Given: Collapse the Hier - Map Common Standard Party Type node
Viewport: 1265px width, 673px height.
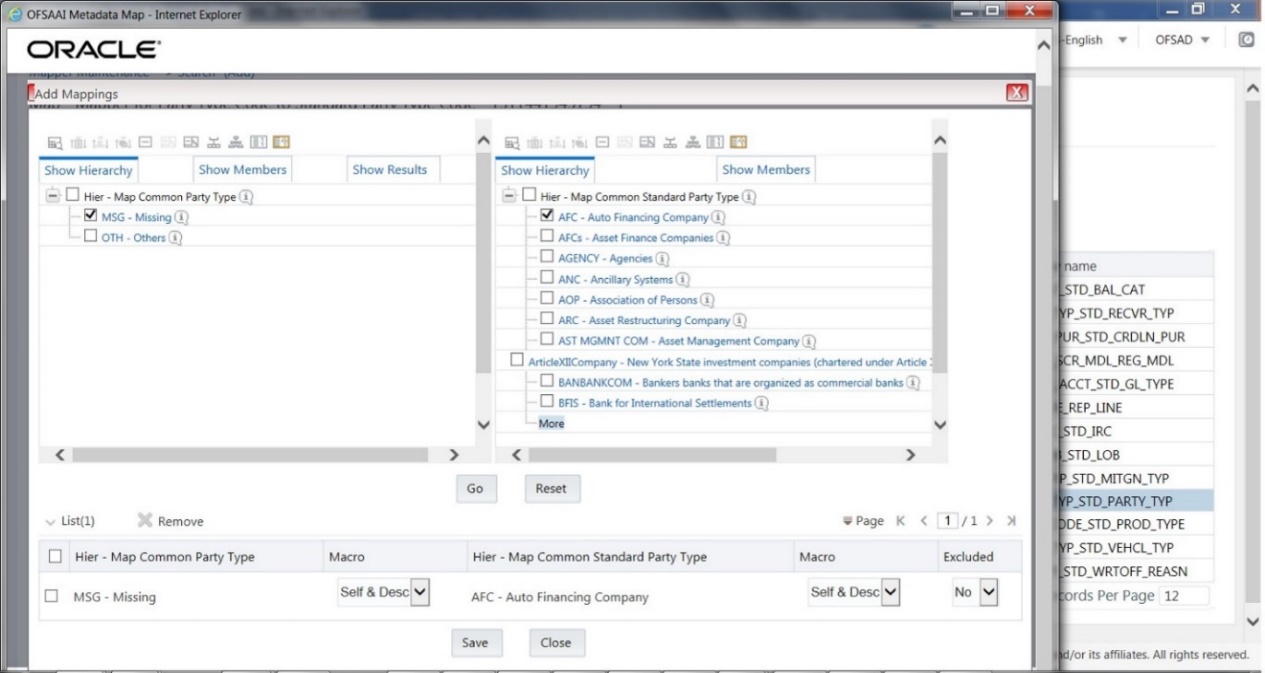Looking at the screenshot, I should point(509,197).
